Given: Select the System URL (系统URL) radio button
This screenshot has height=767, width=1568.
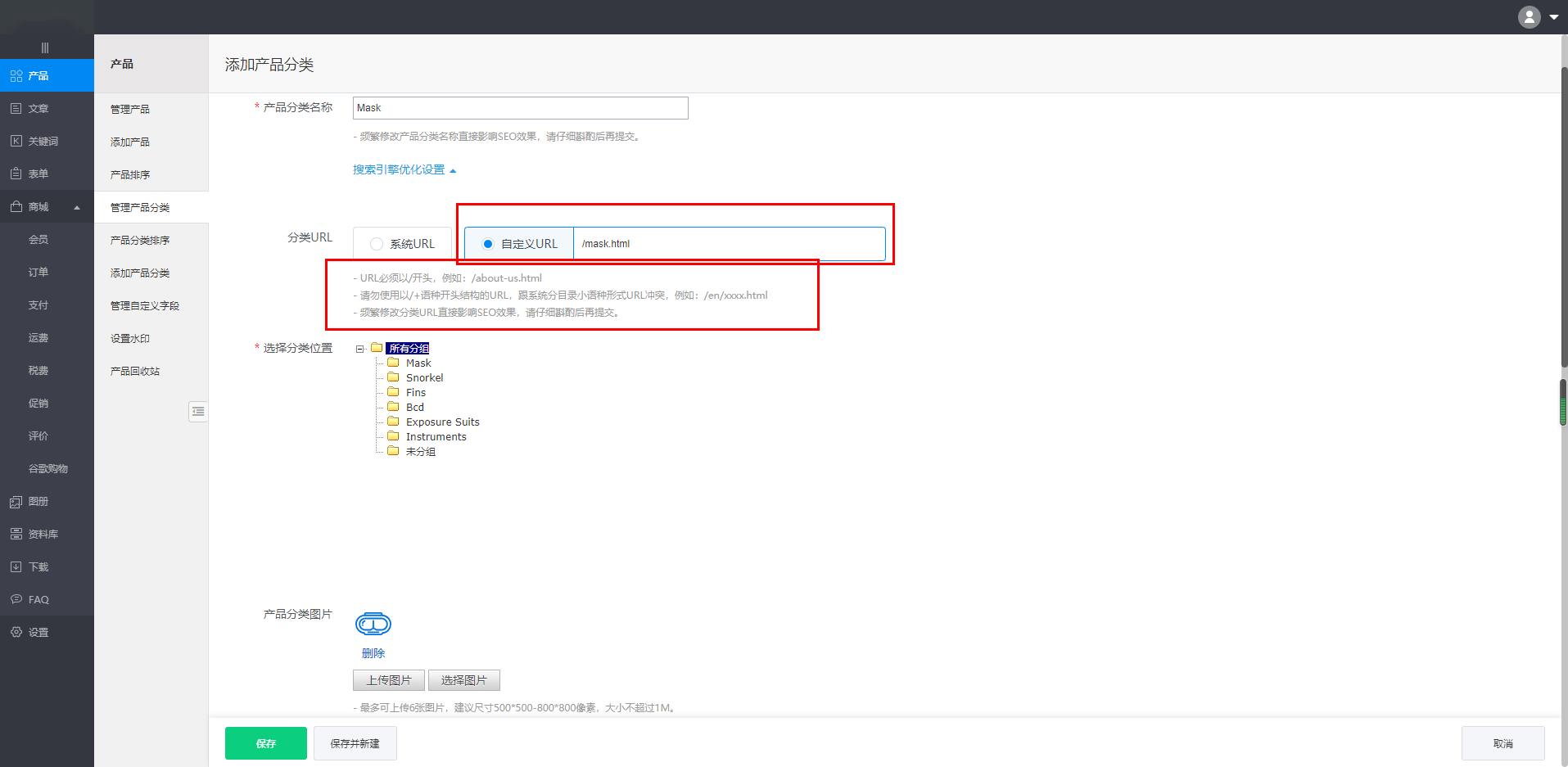Looking at the screenshot, I should (377, 244).
